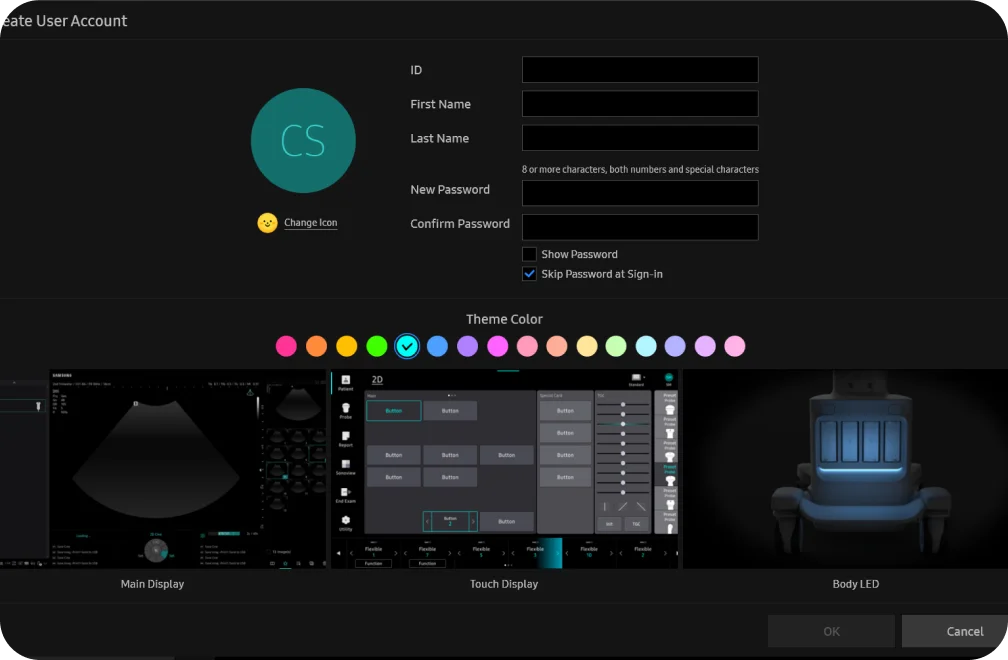
Task: Select the orange theme color swatch
Action: [317, 346]
